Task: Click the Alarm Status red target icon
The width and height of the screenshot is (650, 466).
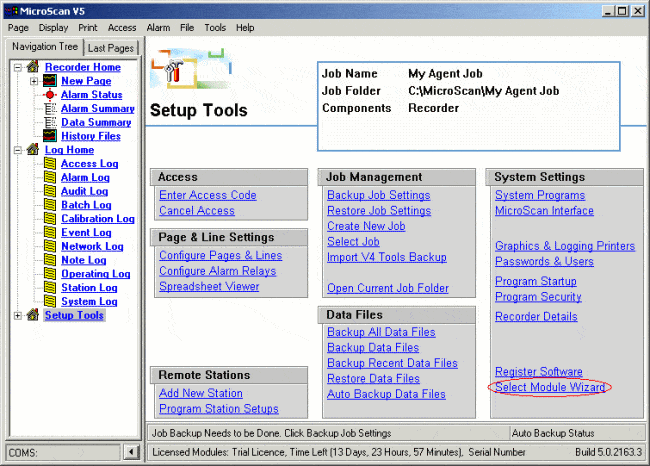Action: click(x=50, y=95)
